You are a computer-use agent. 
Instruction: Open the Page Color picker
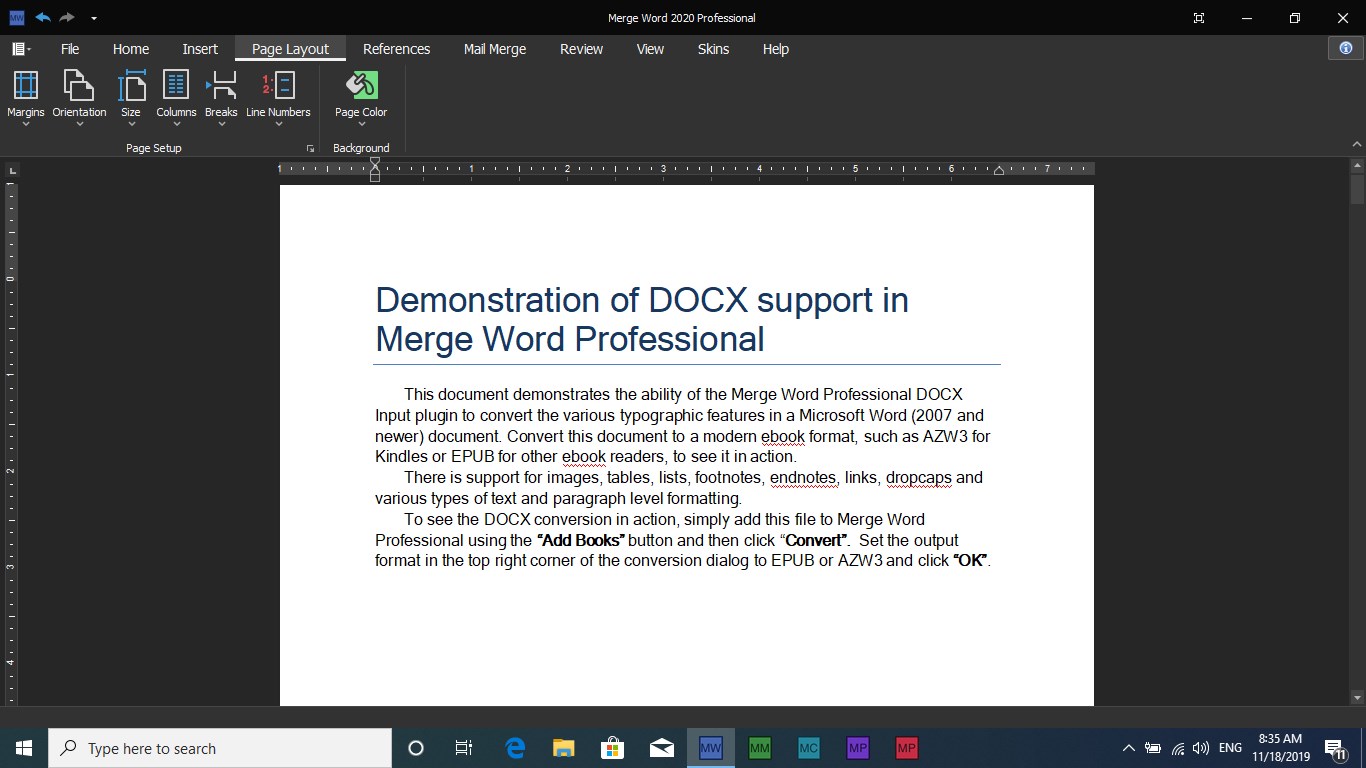[361, 99]
